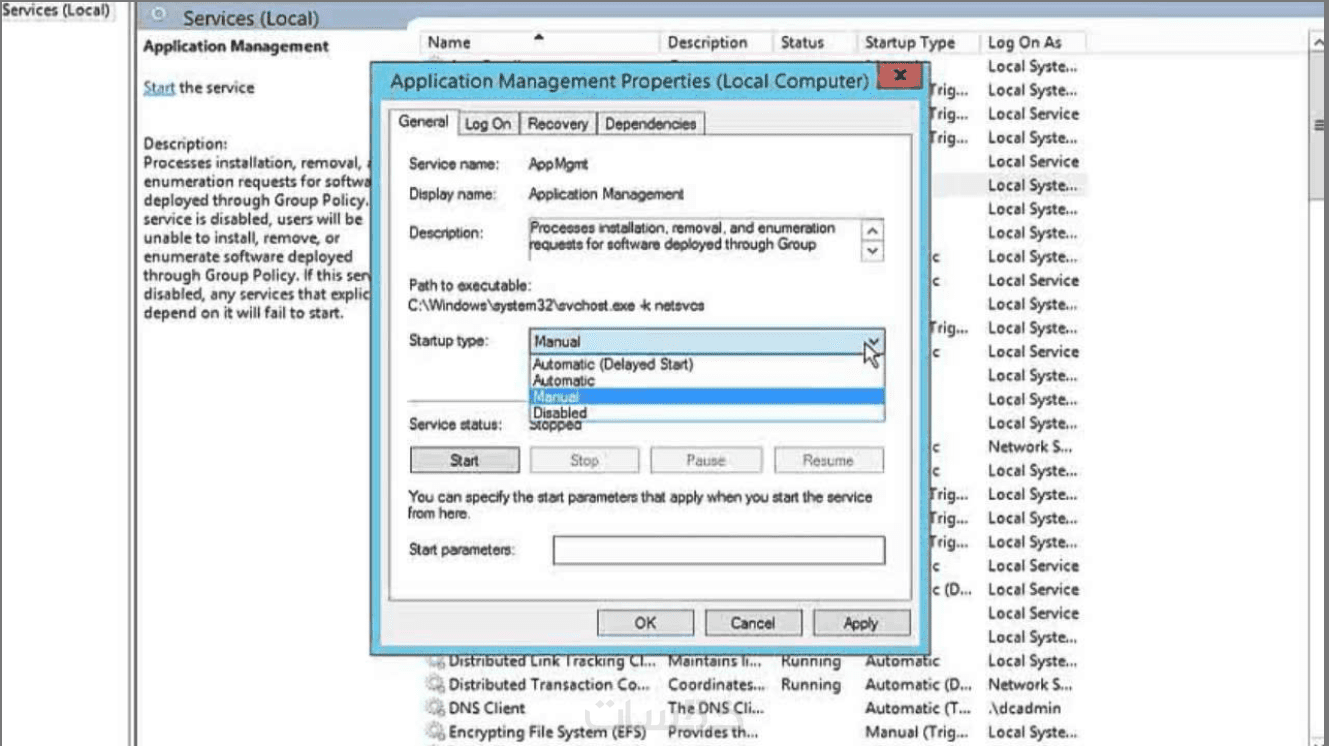Choose Automatic (Delayed Start) from the list
This screenshot has width=1329, height=746.
tap(706, 364)
